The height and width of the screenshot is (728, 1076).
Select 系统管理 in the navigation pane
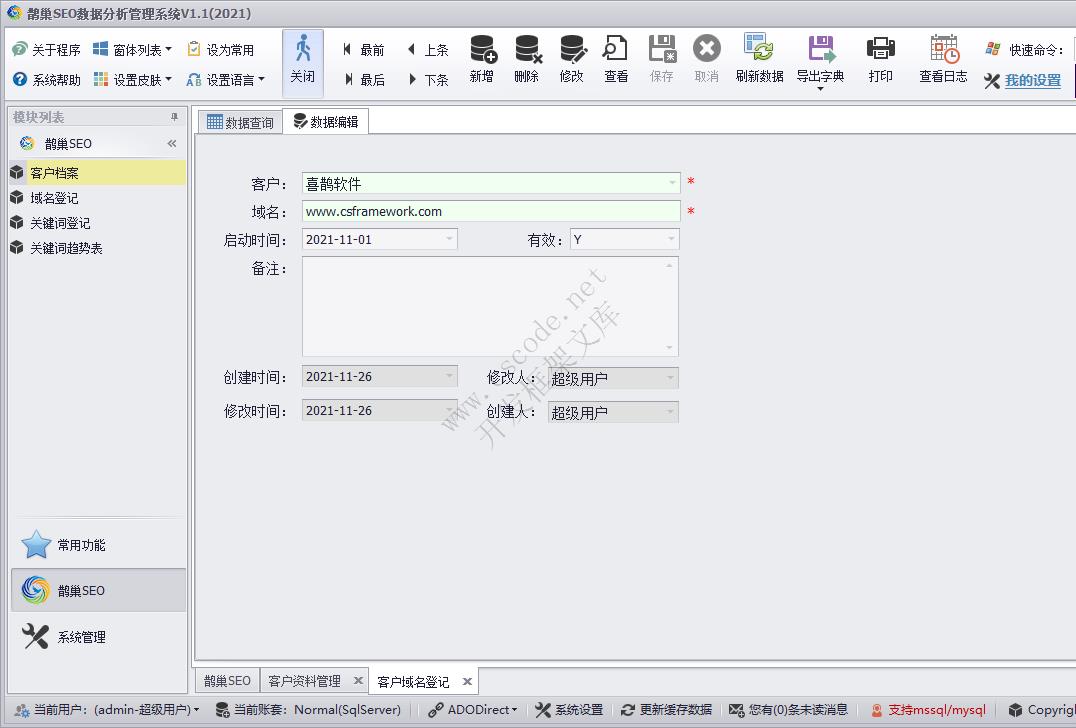81,637
